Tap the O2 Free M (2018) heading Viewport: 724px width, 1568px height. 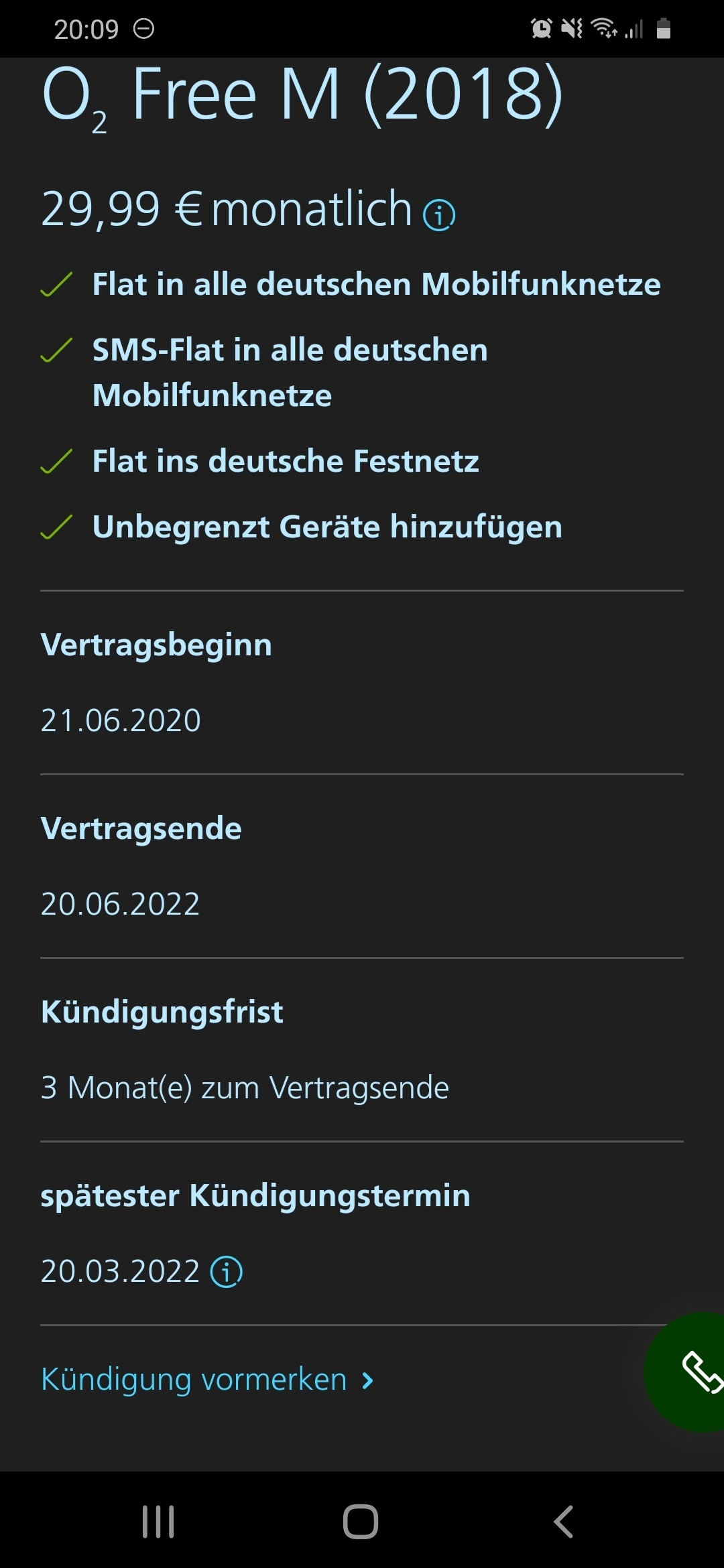tap(302, 96)
